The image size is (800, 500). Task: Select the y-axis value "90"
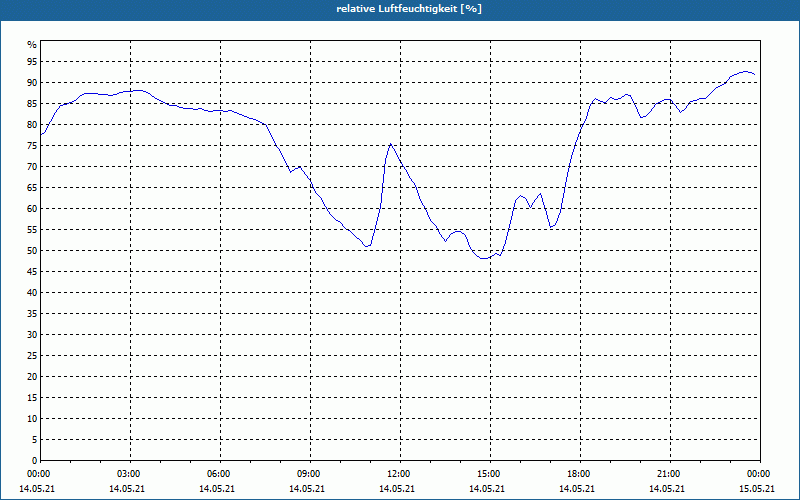32,83
